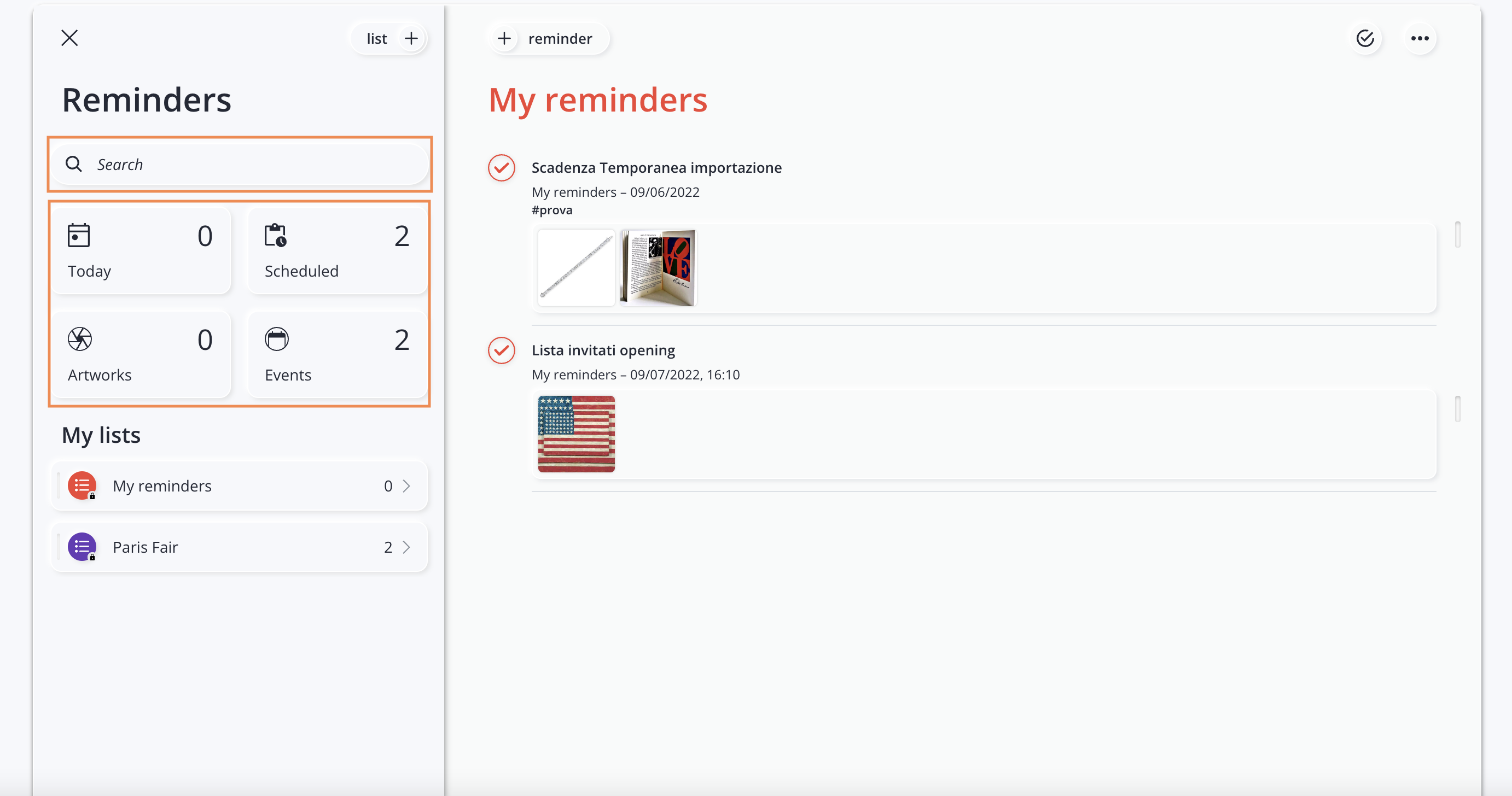Select the Artworks label
Image resolution: width=1512 pixels, height=796 pixels.
(99, 375)
